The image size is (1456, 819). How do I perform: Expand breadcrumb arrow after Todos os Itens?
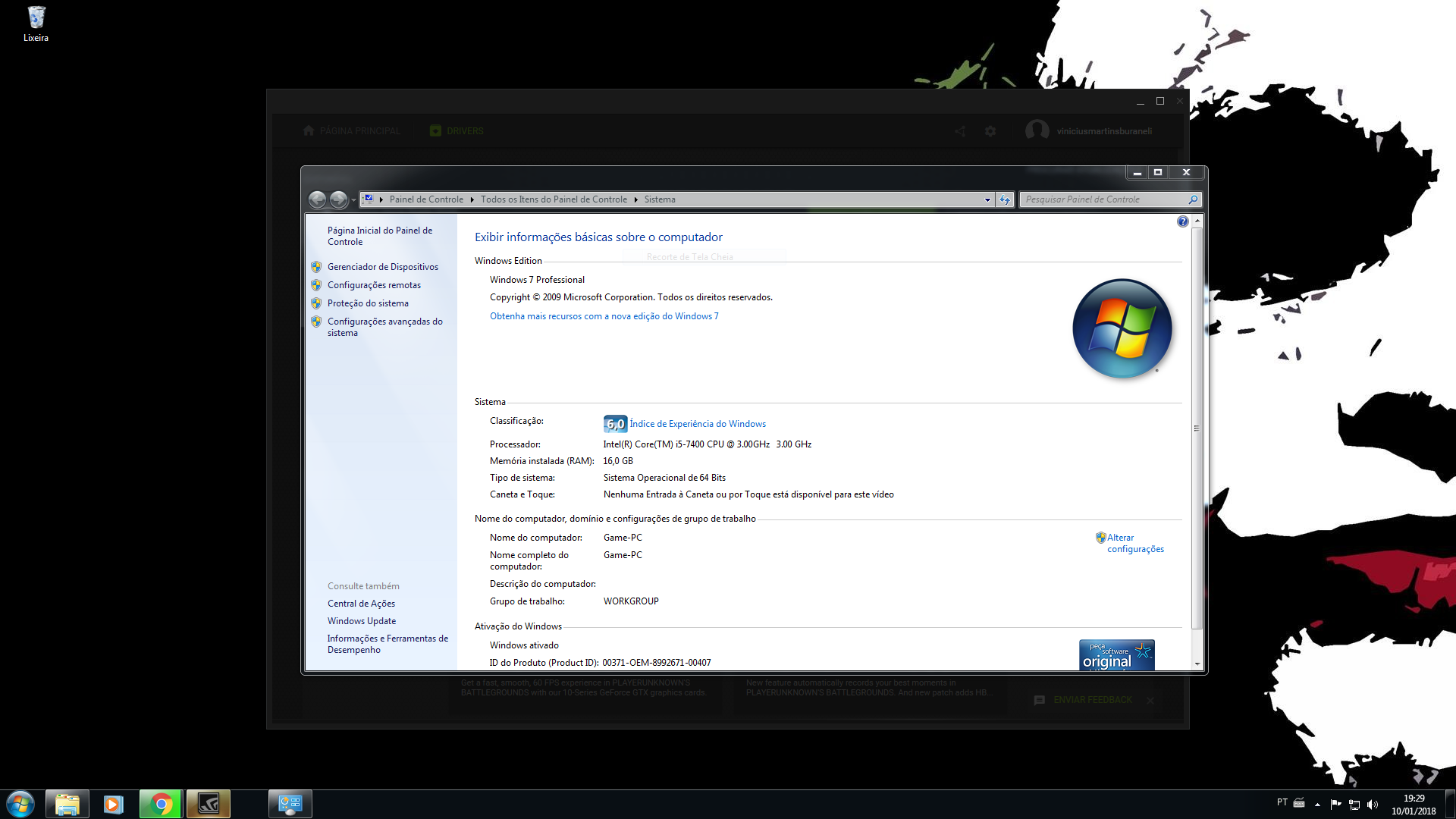tap(635, 199)
